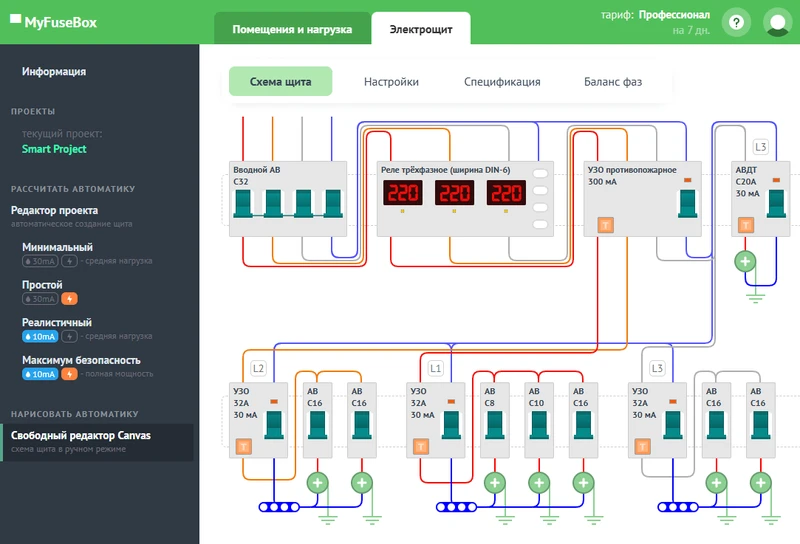This screenshot has height=544, width=800.
Task: Toggle the first pole of Вводной АВ C32
Action: [243, 203]
